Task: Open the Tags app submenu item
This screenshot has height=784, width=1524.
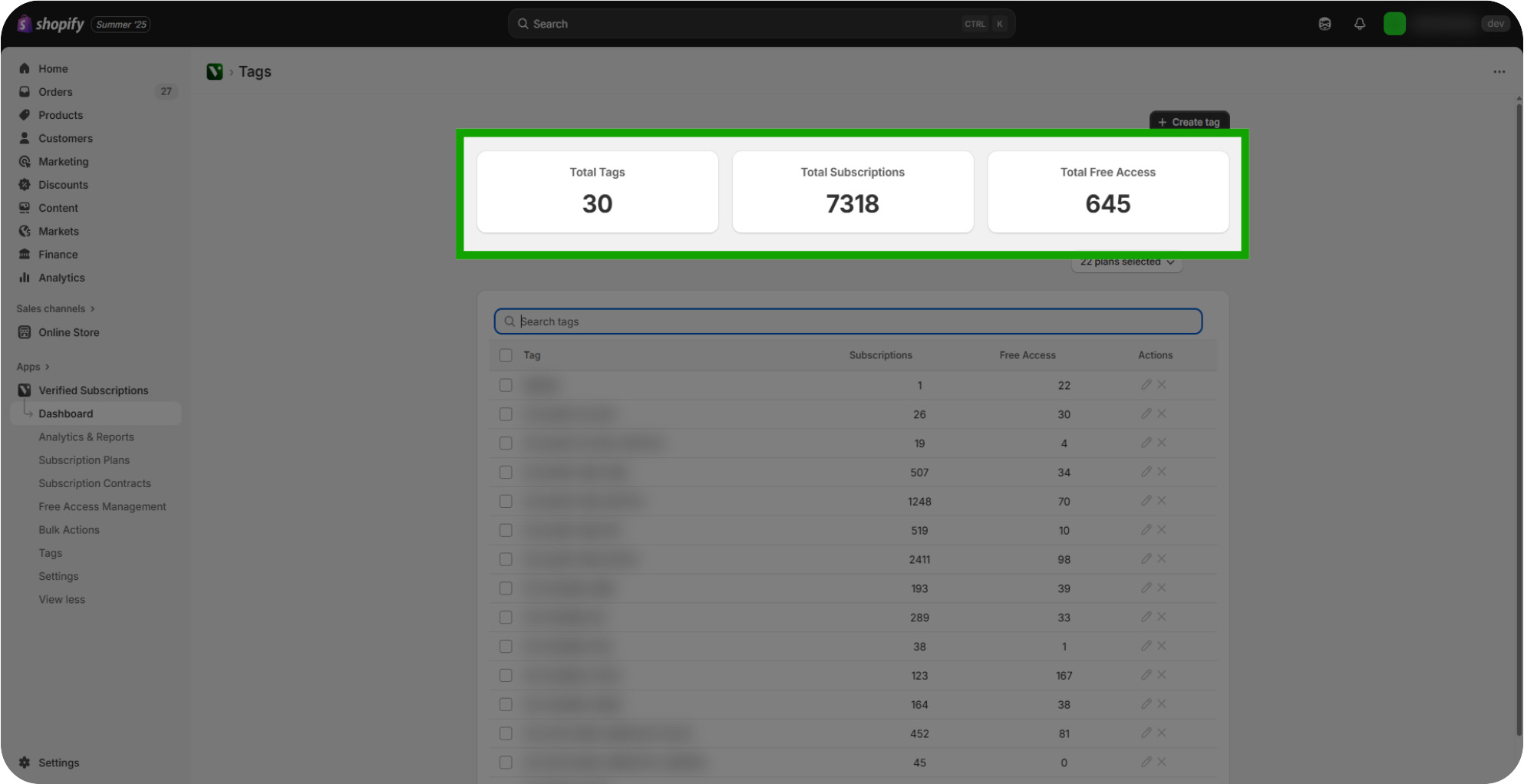Action: (x=51, y=553)
